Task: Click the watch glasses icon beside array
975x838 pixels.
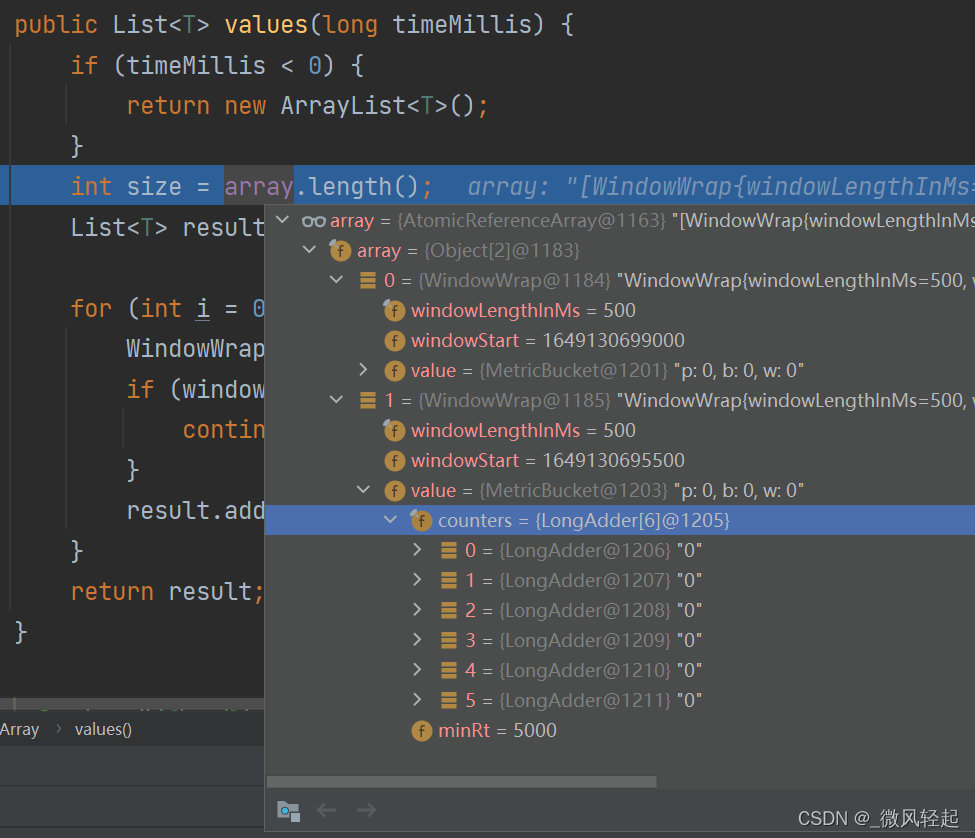Action: (313, 221)
